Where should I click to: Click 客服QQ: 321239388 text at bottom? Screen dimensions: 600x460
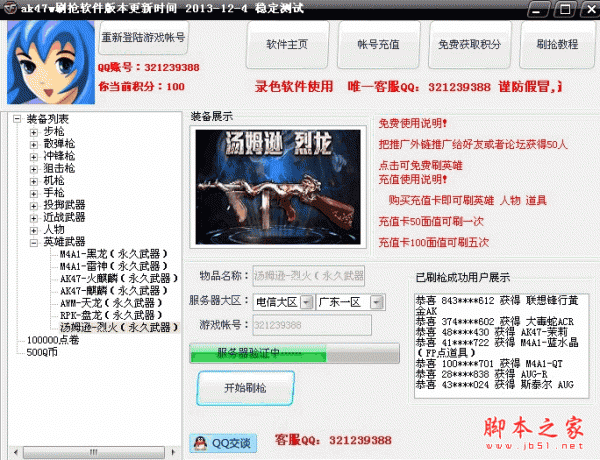coord(333,440)
